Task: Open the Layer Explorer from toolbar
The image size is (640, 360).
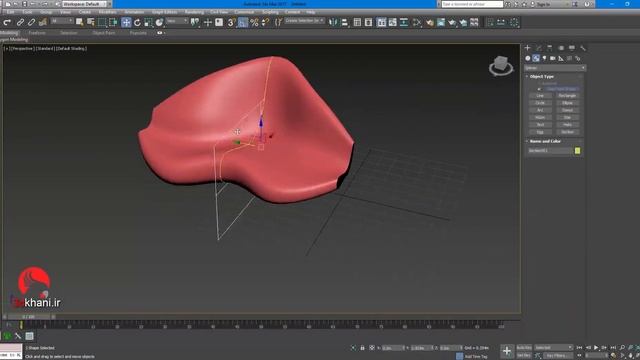Action: pyautogui.click(x=369, y=22)
